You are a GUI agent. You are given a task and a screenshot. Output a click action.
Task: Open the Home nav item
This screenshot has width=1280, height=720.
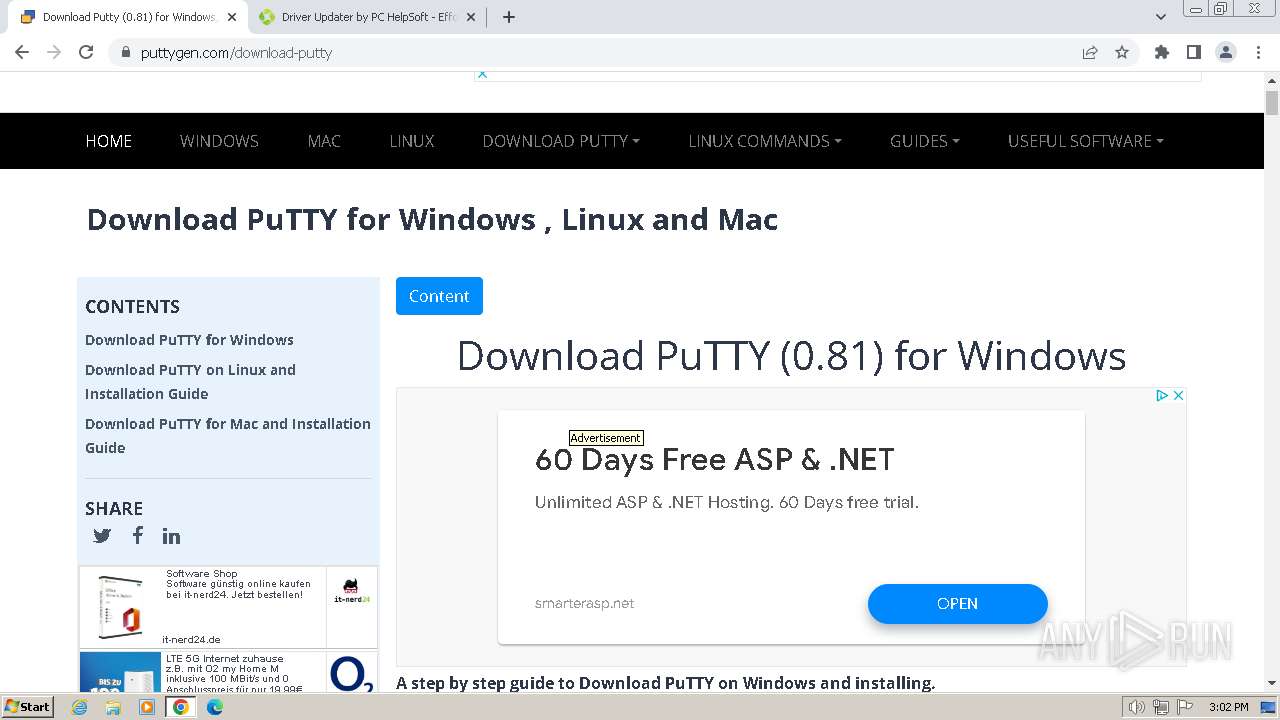point(109,141)
